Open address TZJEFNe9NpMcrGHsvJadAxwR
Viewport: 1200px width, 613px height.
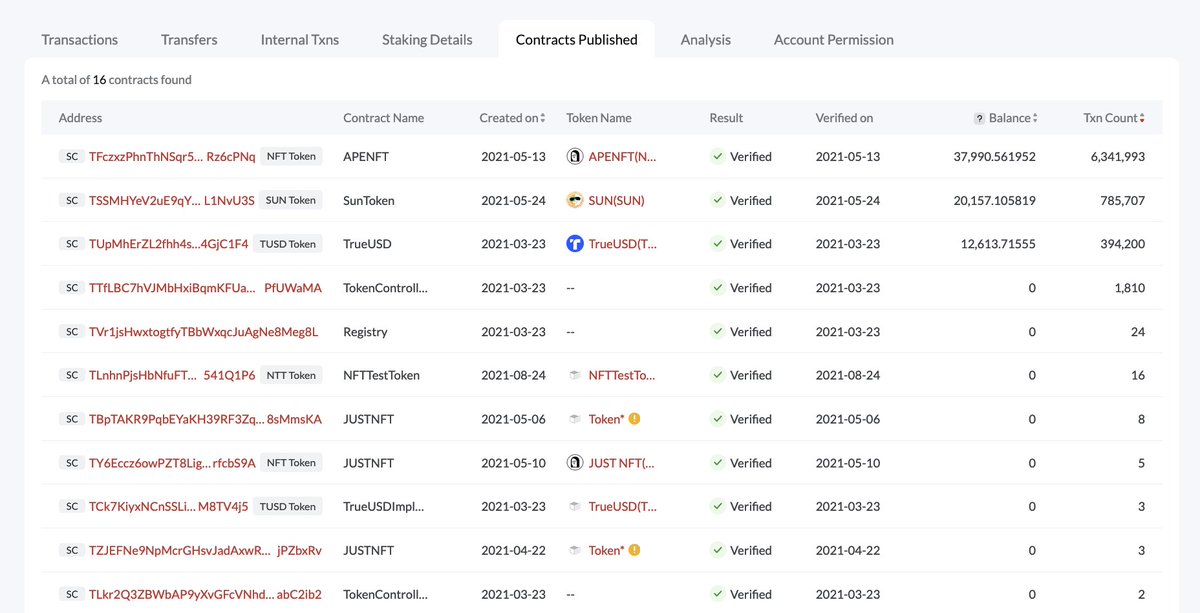205,550
